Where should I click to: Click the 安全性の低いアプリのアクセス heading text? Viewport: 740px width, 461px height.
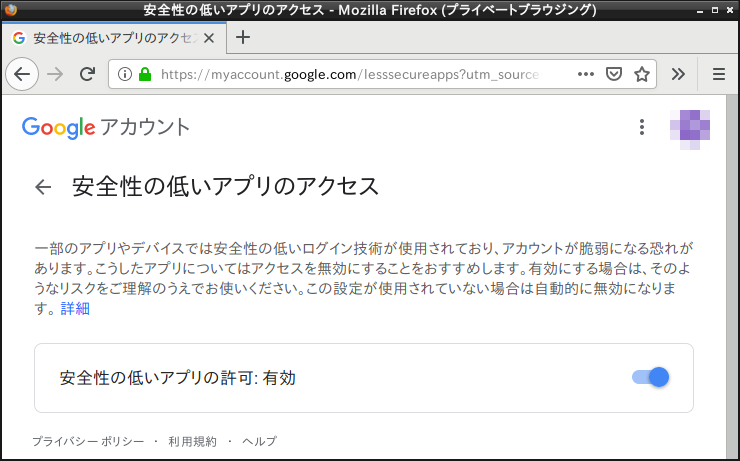[226, 186]
